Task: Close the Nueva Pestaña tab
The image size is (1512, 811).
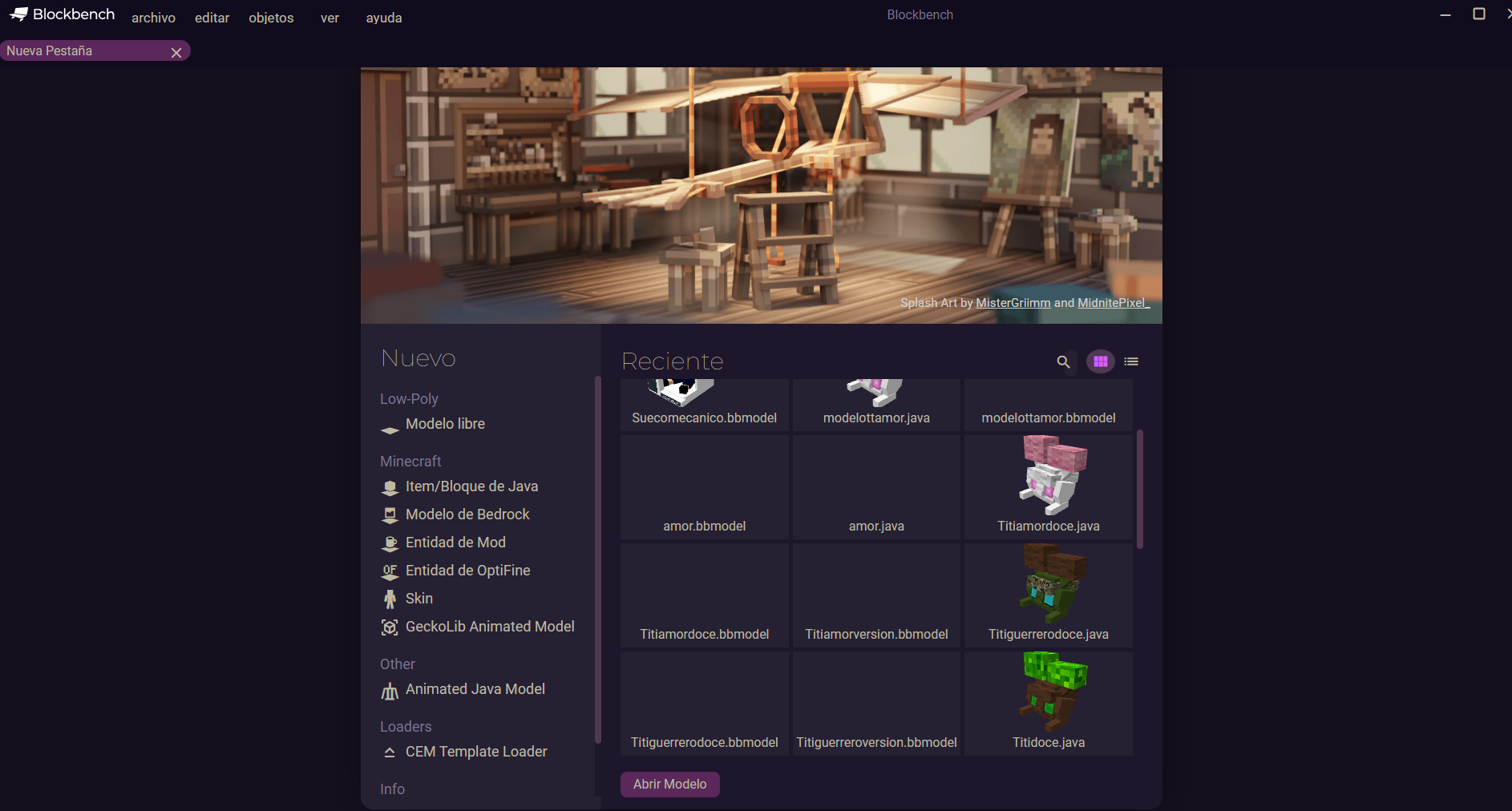Action: pyautogui.click(x=176, y=52)
